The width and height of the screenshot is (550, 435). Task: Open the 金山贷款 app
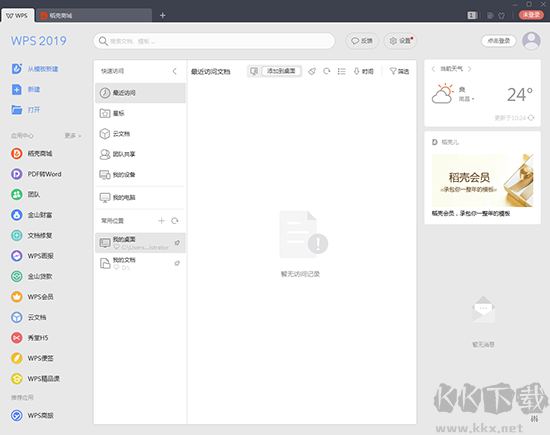32,276
